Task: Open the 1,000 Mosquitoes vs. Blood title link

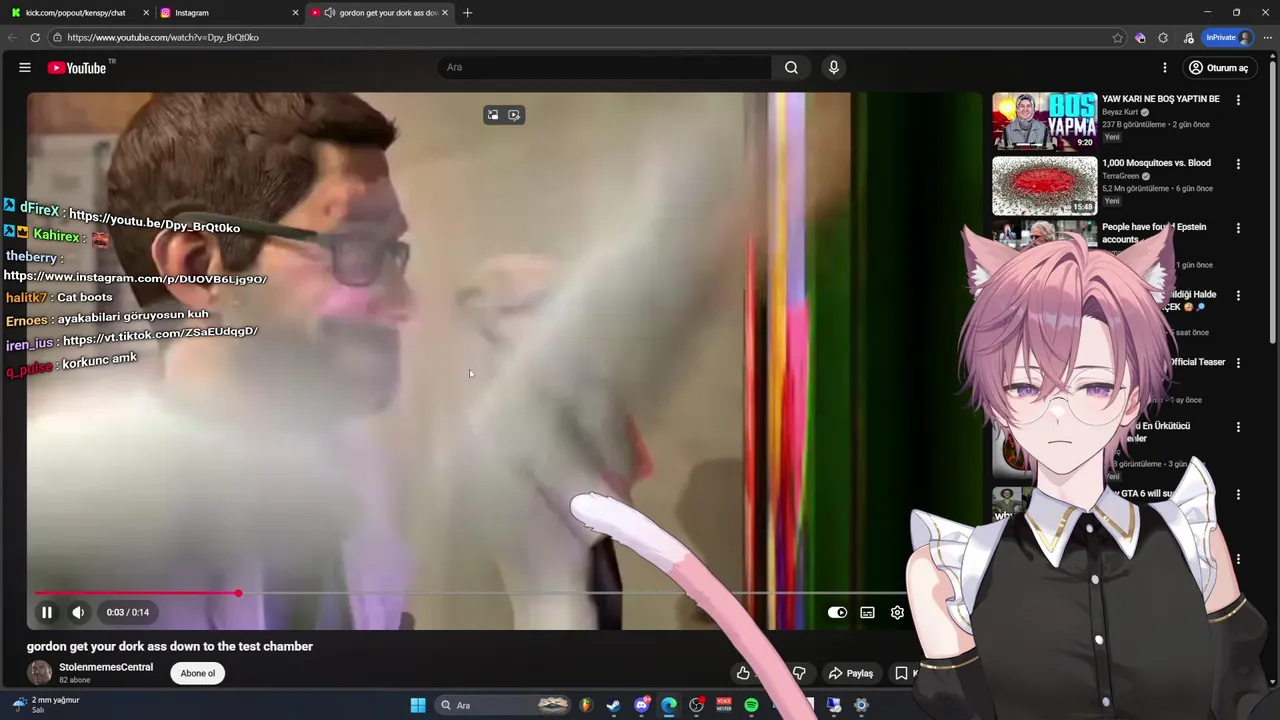Action: [x=1156, y=163]
